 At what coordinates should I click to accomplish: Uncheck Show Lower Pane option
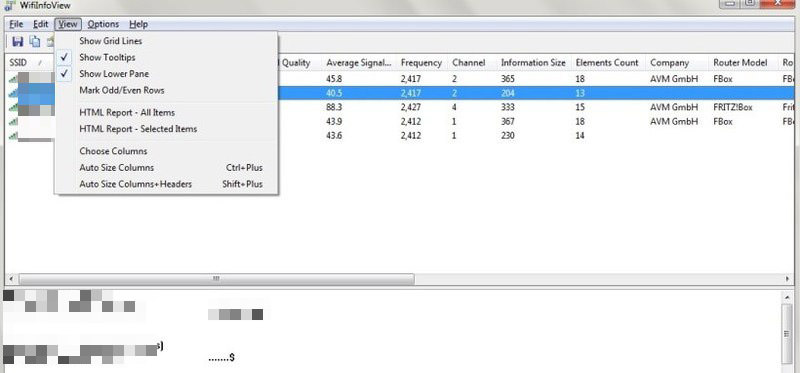coord(166,73)
